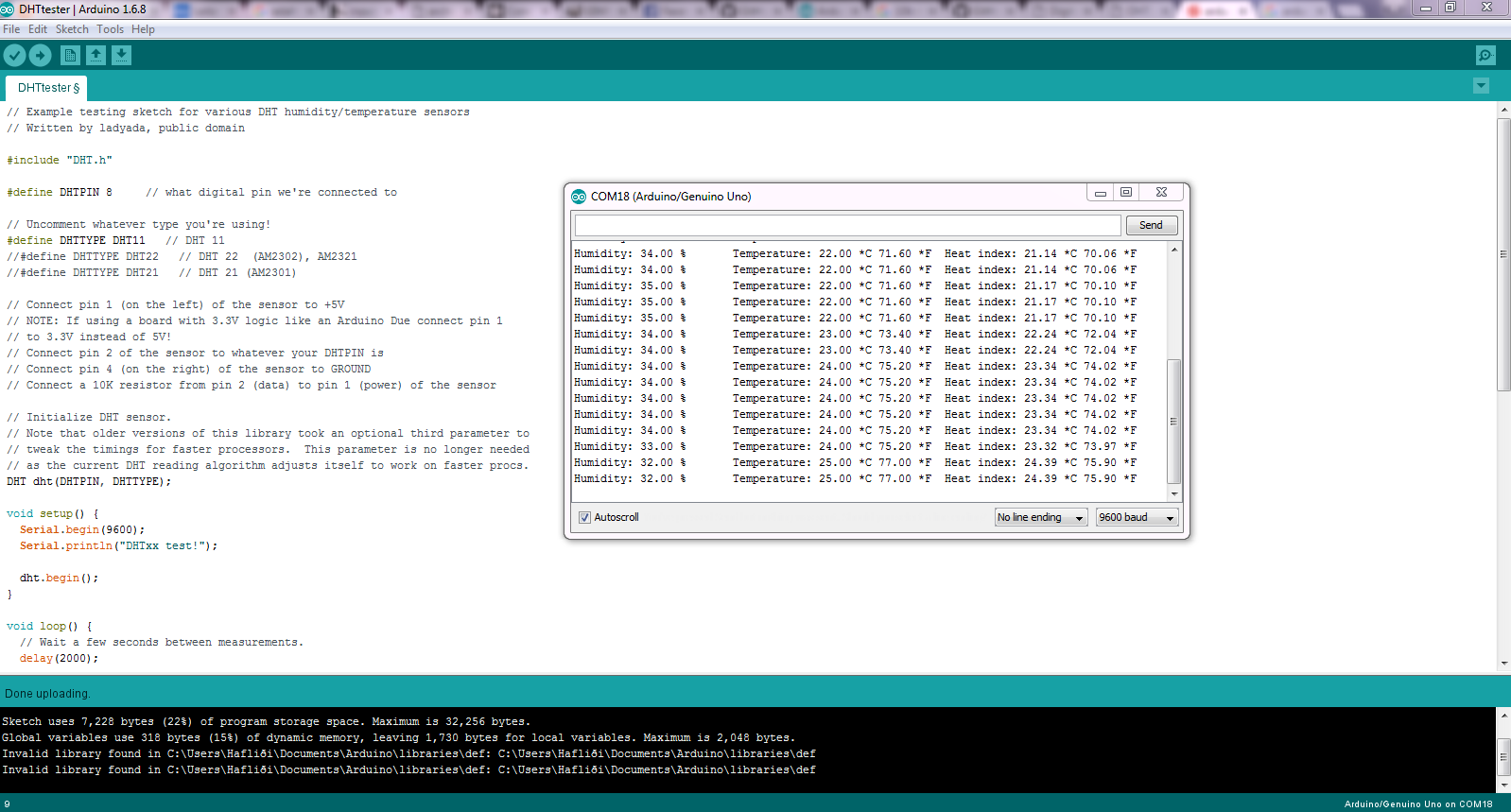Image resolution: width=1511 pixels, height=812 pixels.
Task: Click the Arduino icon in COM18 title bar
Action: tap(579, 197)
